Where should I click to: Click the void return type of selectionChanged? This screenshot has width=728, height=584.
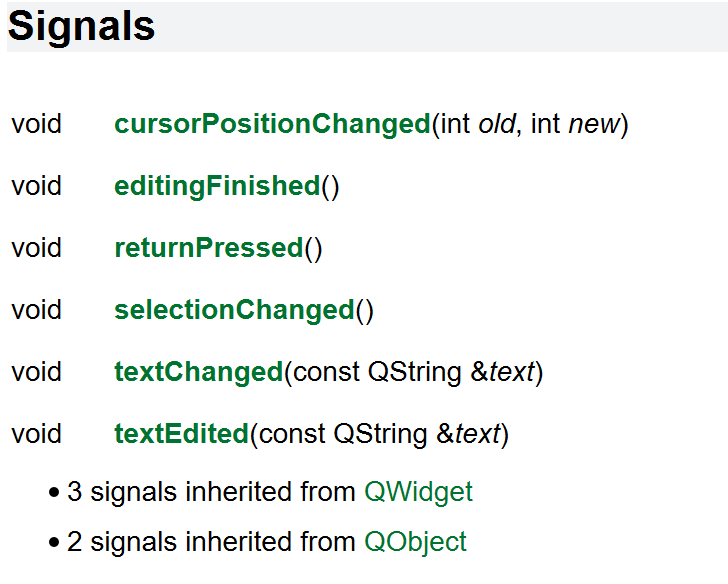[37, 310]
